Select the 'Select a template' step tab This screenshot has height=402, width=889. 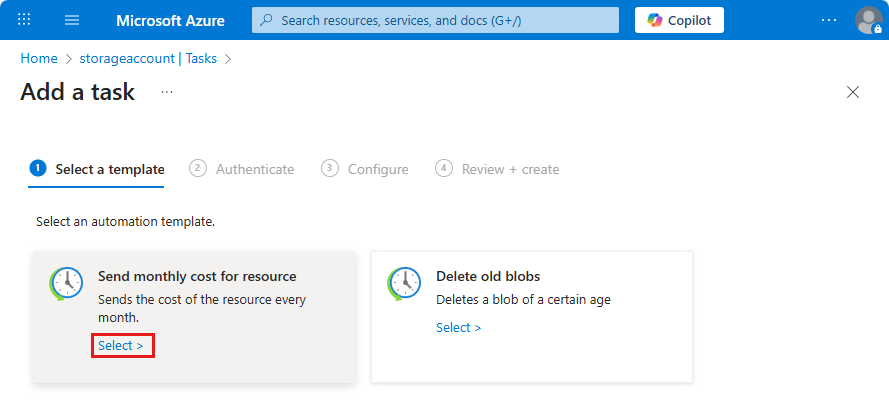pyautogui.click(x=96, y=169)
